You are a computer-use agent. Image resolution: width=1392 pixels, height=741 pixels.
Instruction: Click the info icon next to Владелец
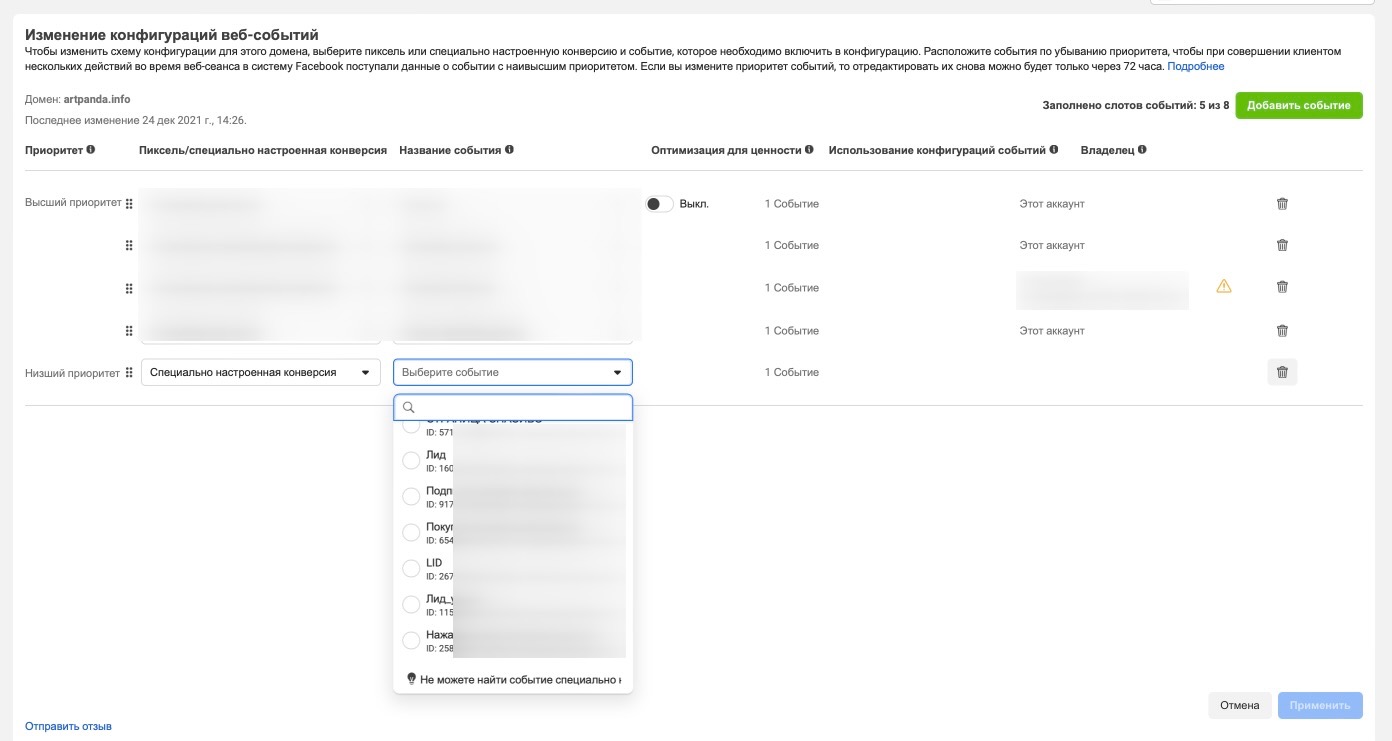tap(1142, 150)
